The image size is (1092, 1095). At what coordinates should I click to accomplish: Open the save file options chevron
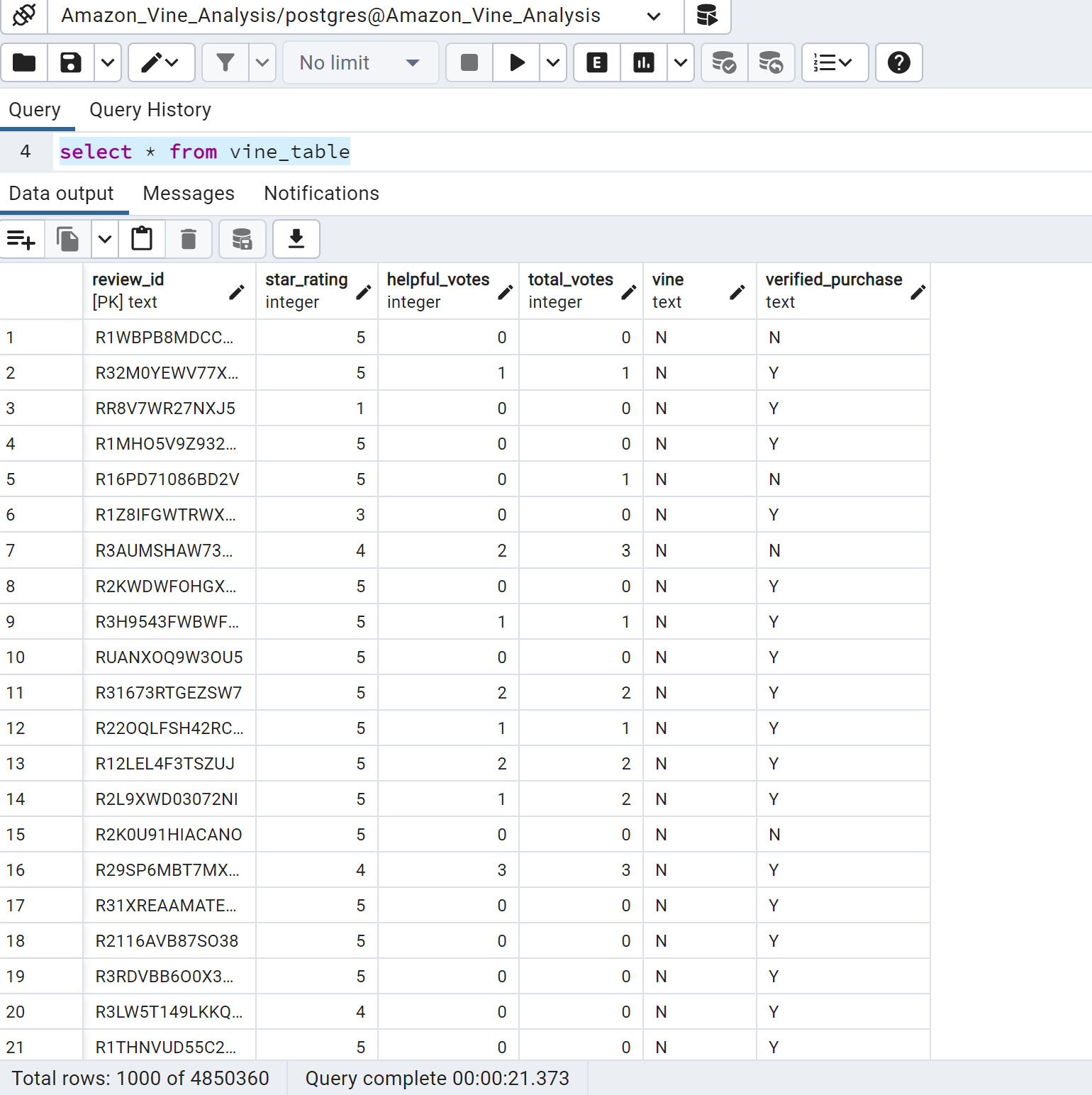[x=107, y=62]
